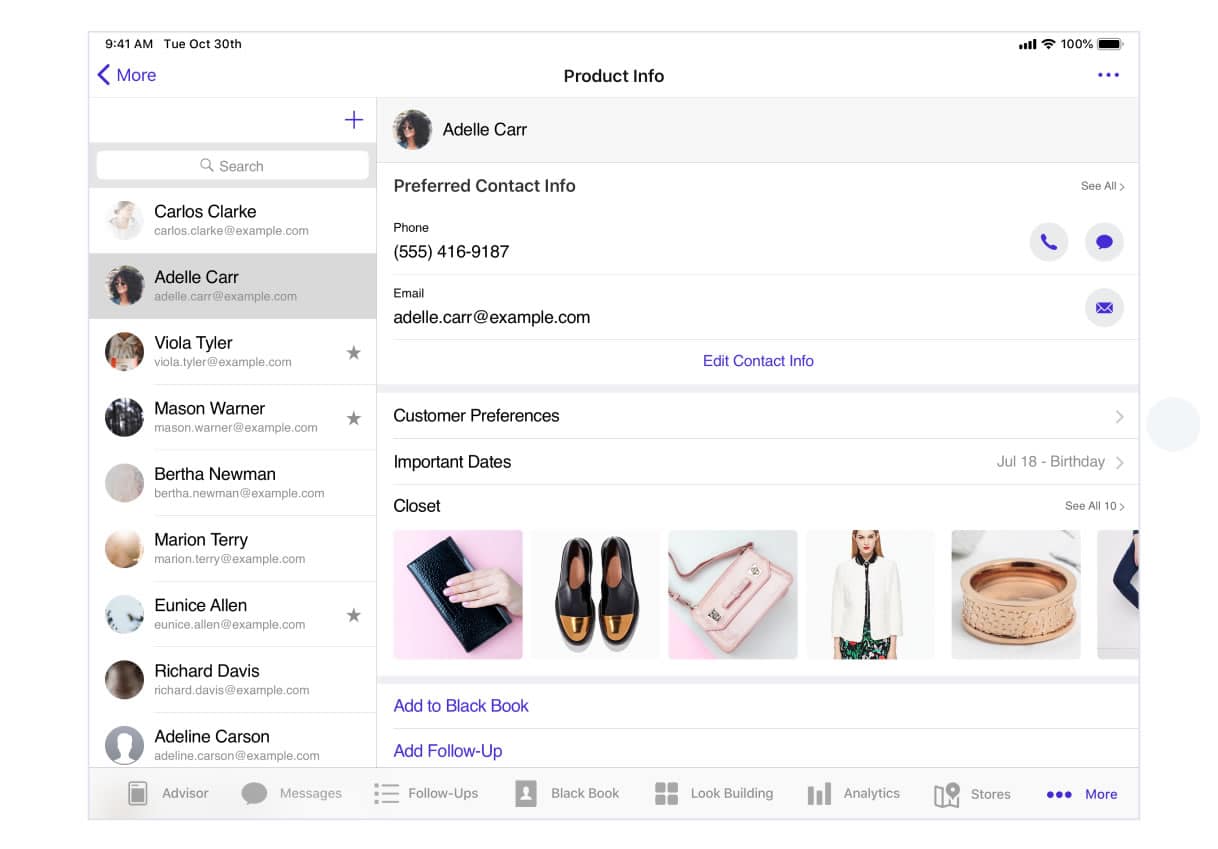1218x849 pixels.
Task: Click Add Follow-Up link
Action: [448, 751]
